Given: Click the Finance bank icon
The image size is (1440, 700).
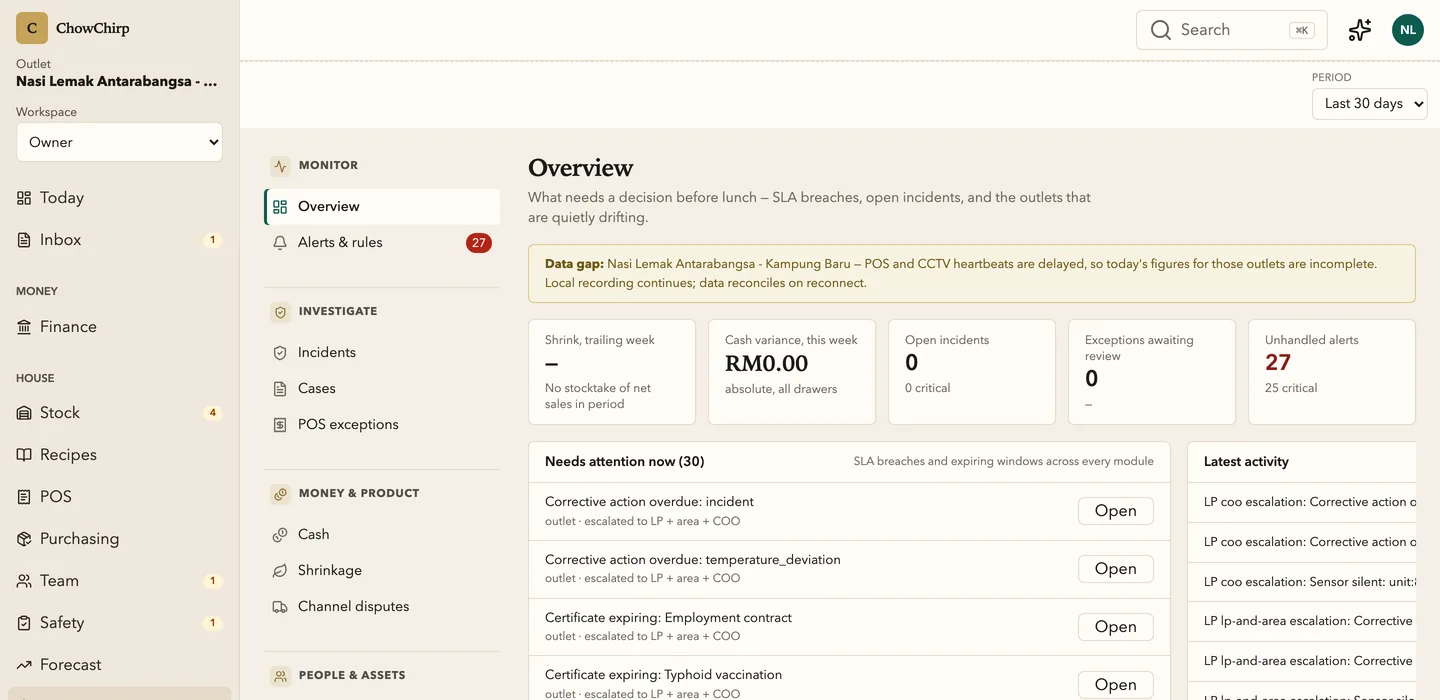Looking at the screenshot, I should pos(24,327).
